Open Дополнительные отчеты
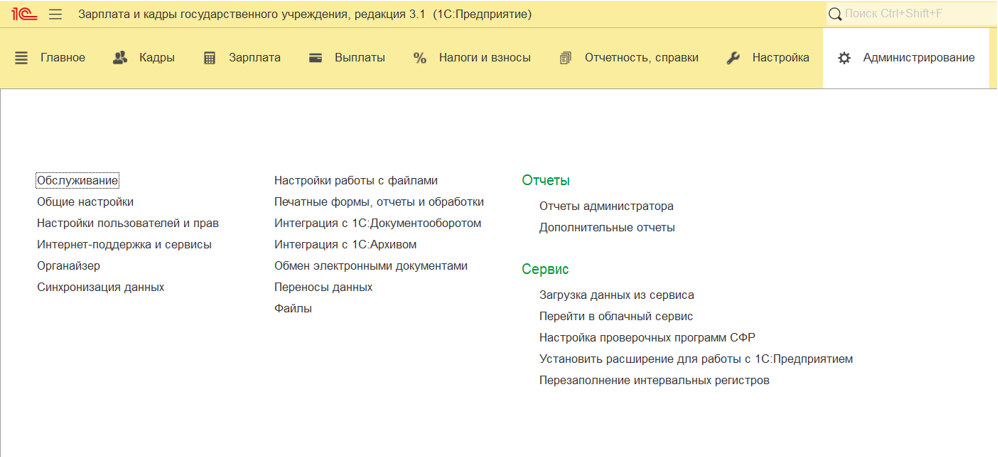 (x=607, y=227)
